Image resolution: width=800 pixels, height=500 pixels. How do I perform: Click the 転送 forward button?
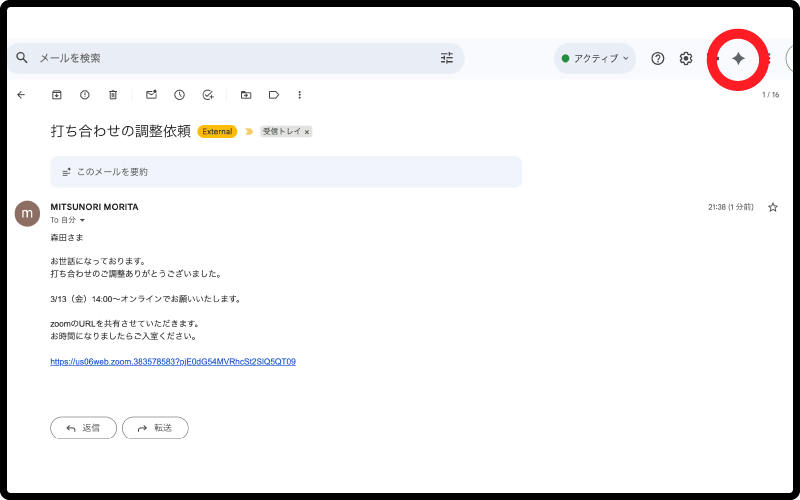(155, 428)
